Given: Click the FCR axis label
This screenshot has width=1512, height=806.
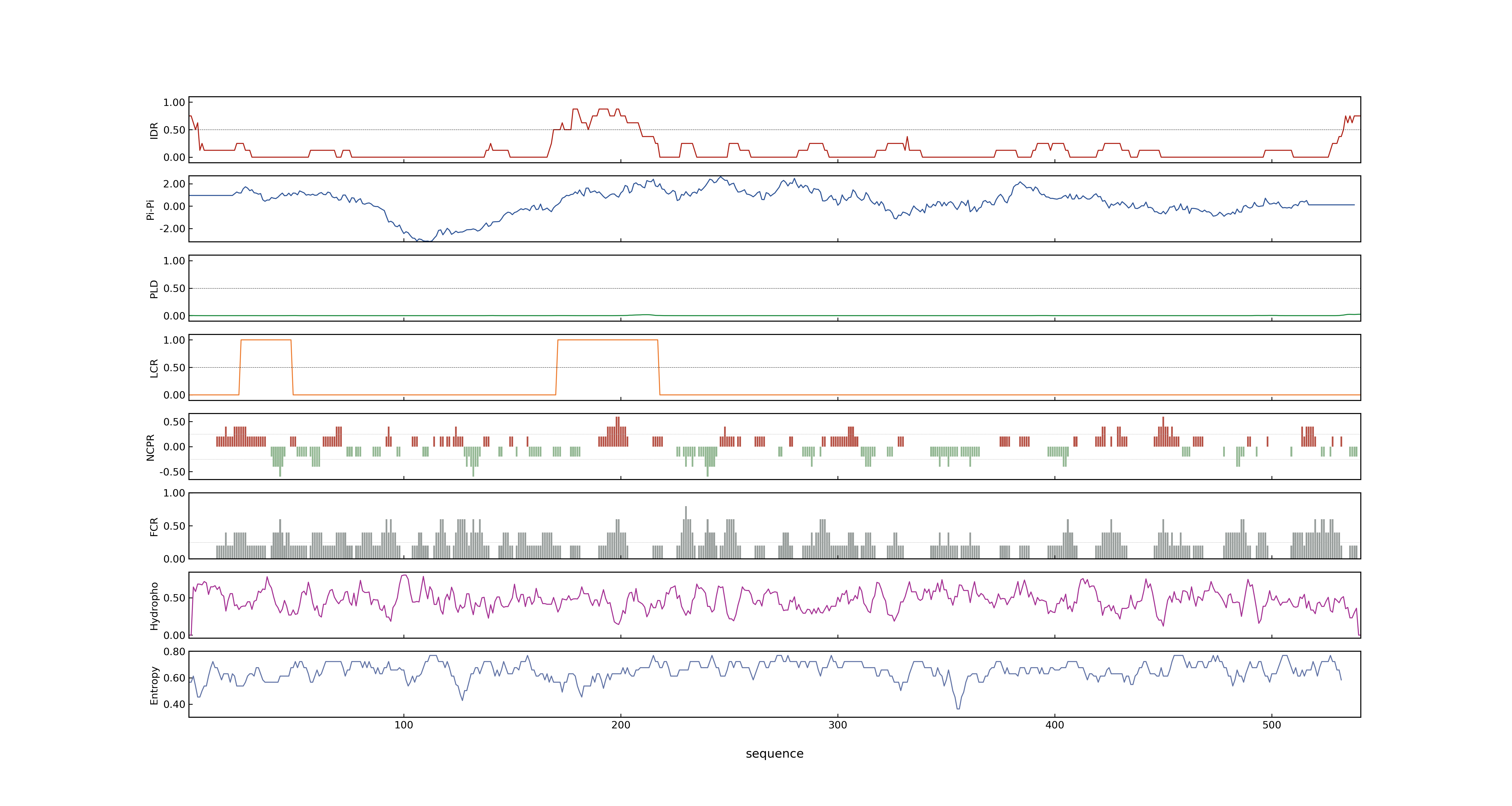Looking at the screenshot, I should (154, 526).
